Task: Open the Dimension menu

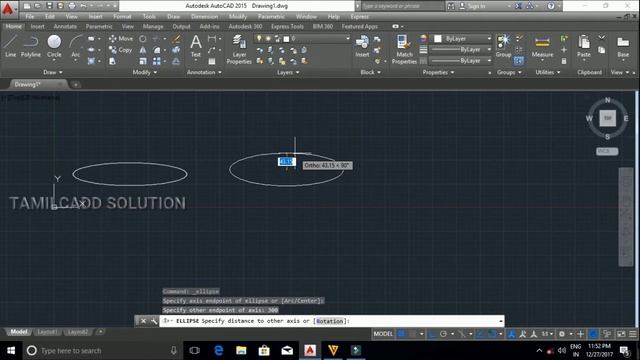Action: (204, 16)
